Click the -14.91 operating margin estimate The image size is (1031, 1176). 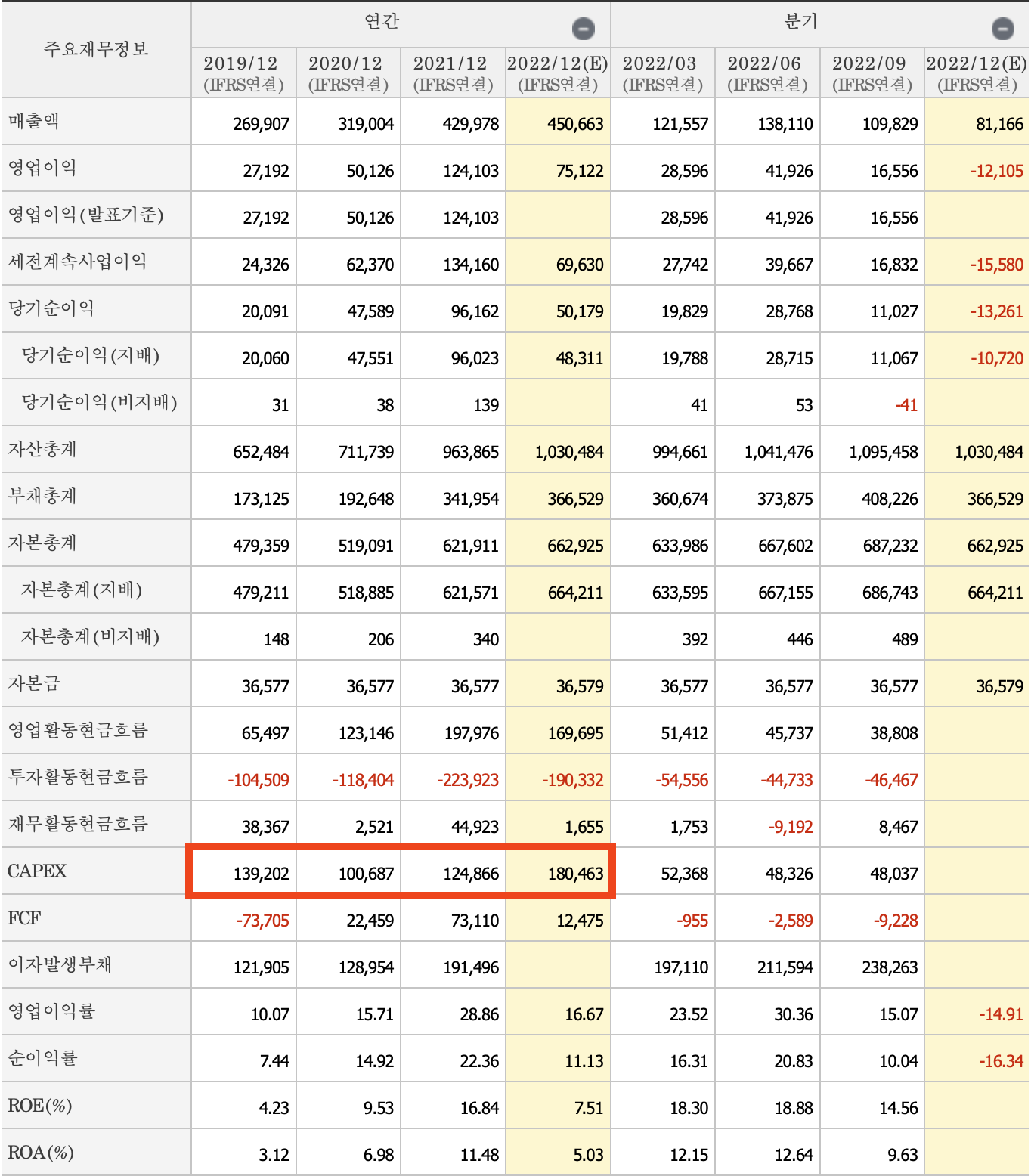(x=1001, y=1014)
